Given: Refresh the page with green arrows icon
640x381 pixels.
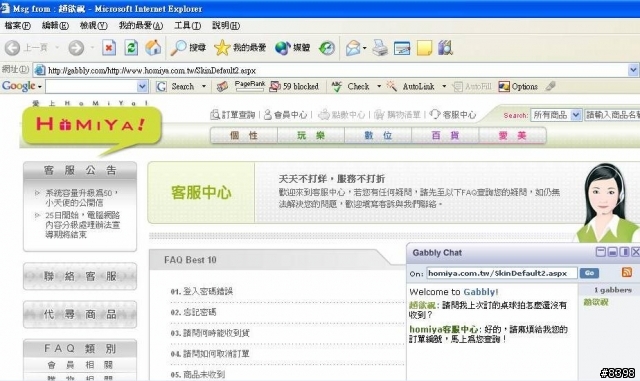Looking at the screenshot, I should [131, 48].
